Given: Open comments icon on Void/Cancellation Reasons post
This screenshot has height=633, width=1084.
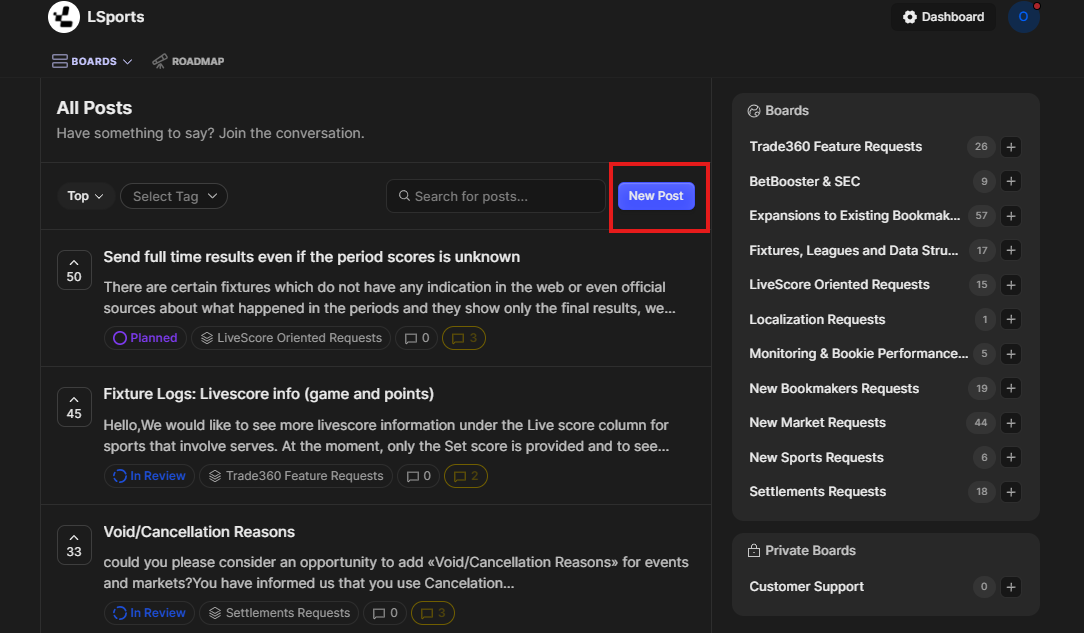Looking at the screenshot, I should [x=381, y=613].
